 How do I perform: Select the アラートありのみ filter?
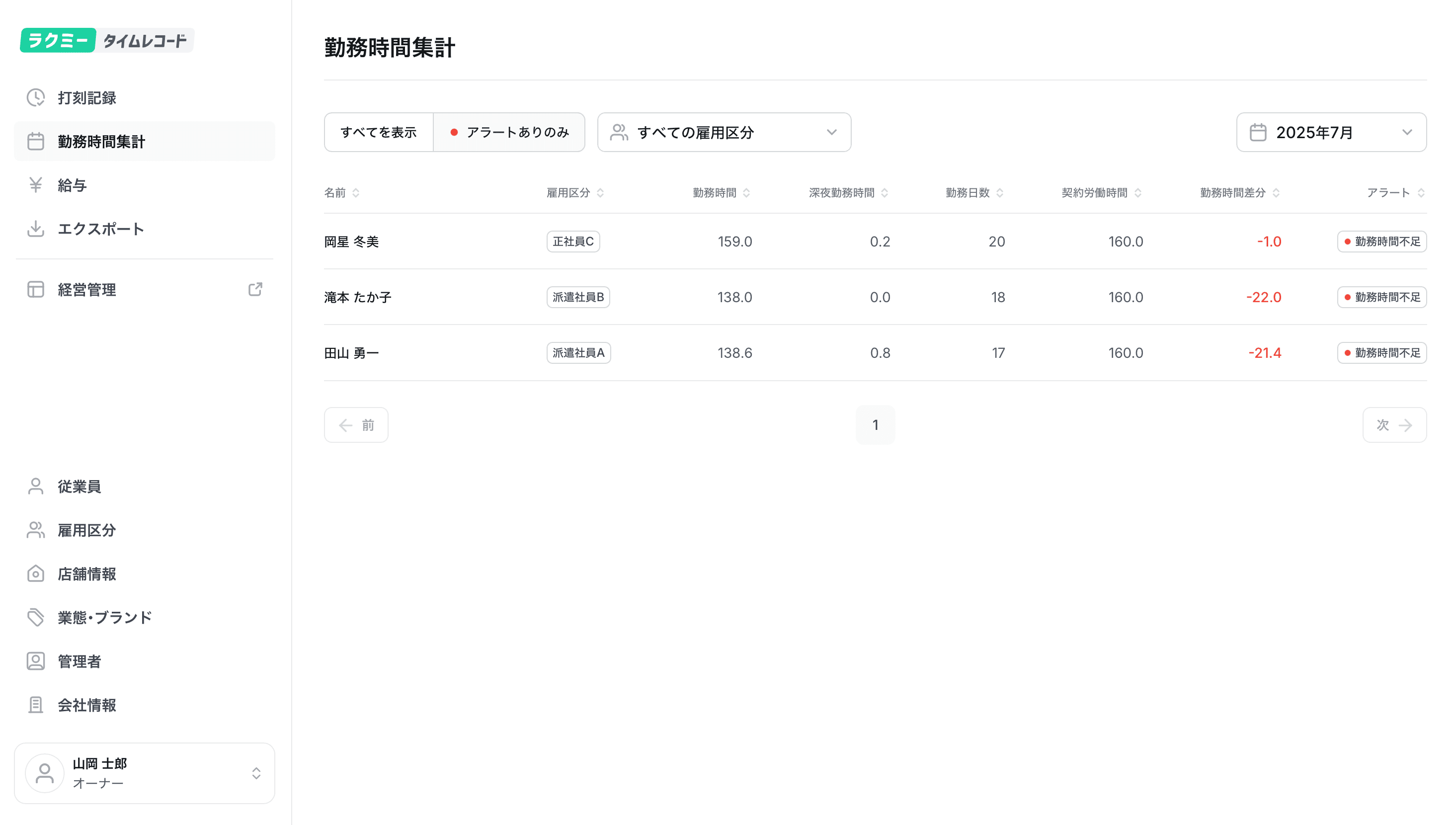pyautogui.click(x=509, y=132)
